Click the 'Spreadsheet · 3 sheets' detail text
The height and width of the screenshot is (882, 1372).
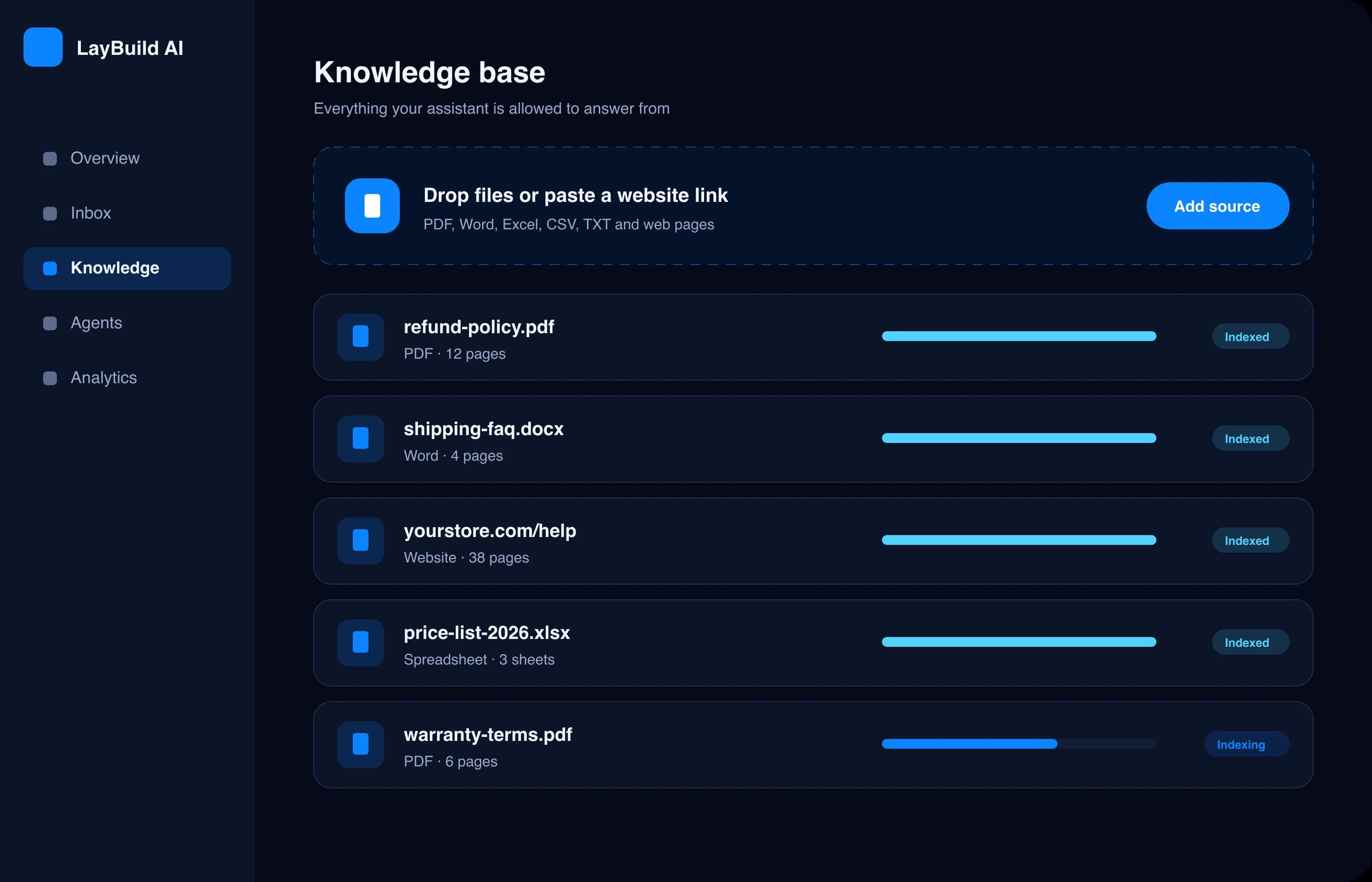479,660
